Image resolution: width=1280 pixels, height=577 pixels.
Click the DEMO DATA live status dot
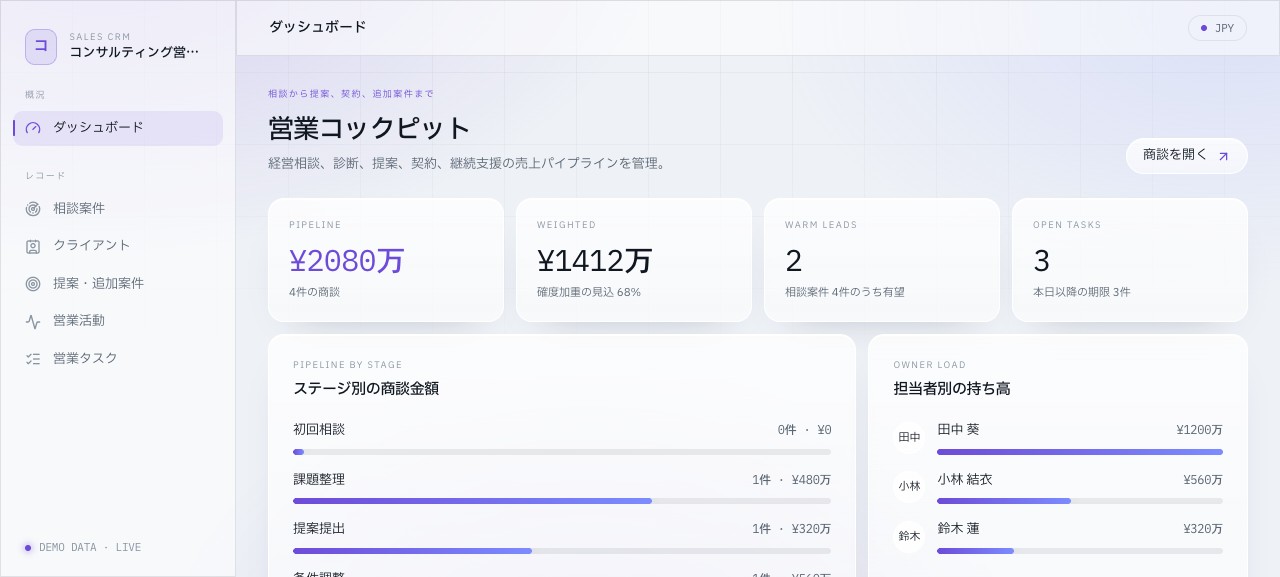[28, 548]
